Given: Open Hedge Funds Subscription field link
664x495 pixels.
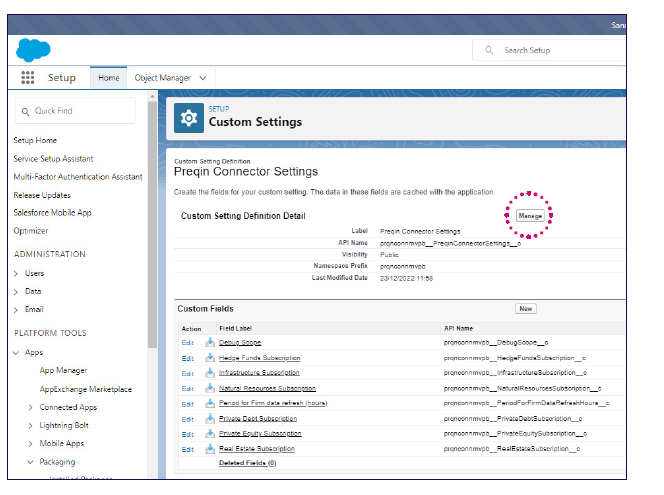Looking at the screenshot, I should point(260,358).
